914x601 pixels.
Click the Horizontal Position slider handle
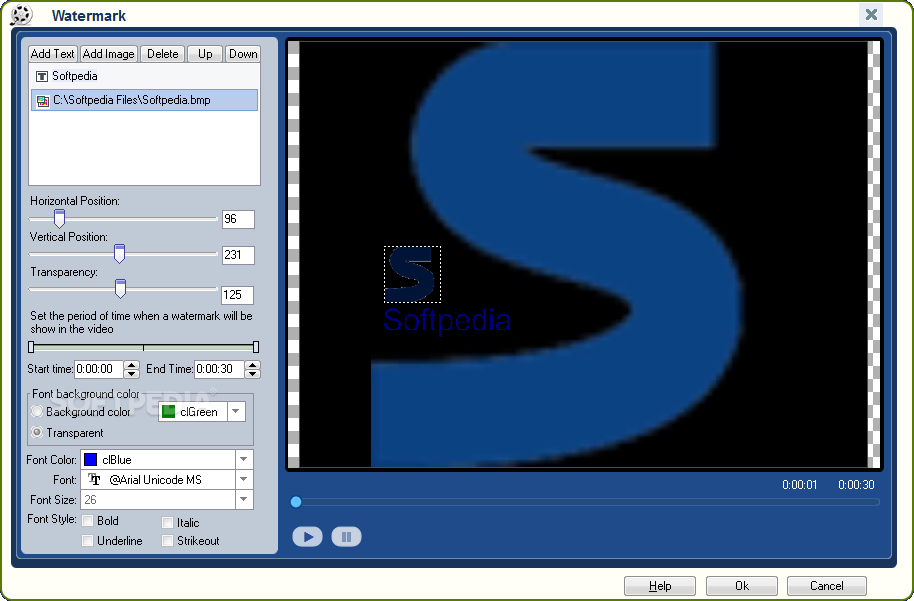[x=59, y=219]
